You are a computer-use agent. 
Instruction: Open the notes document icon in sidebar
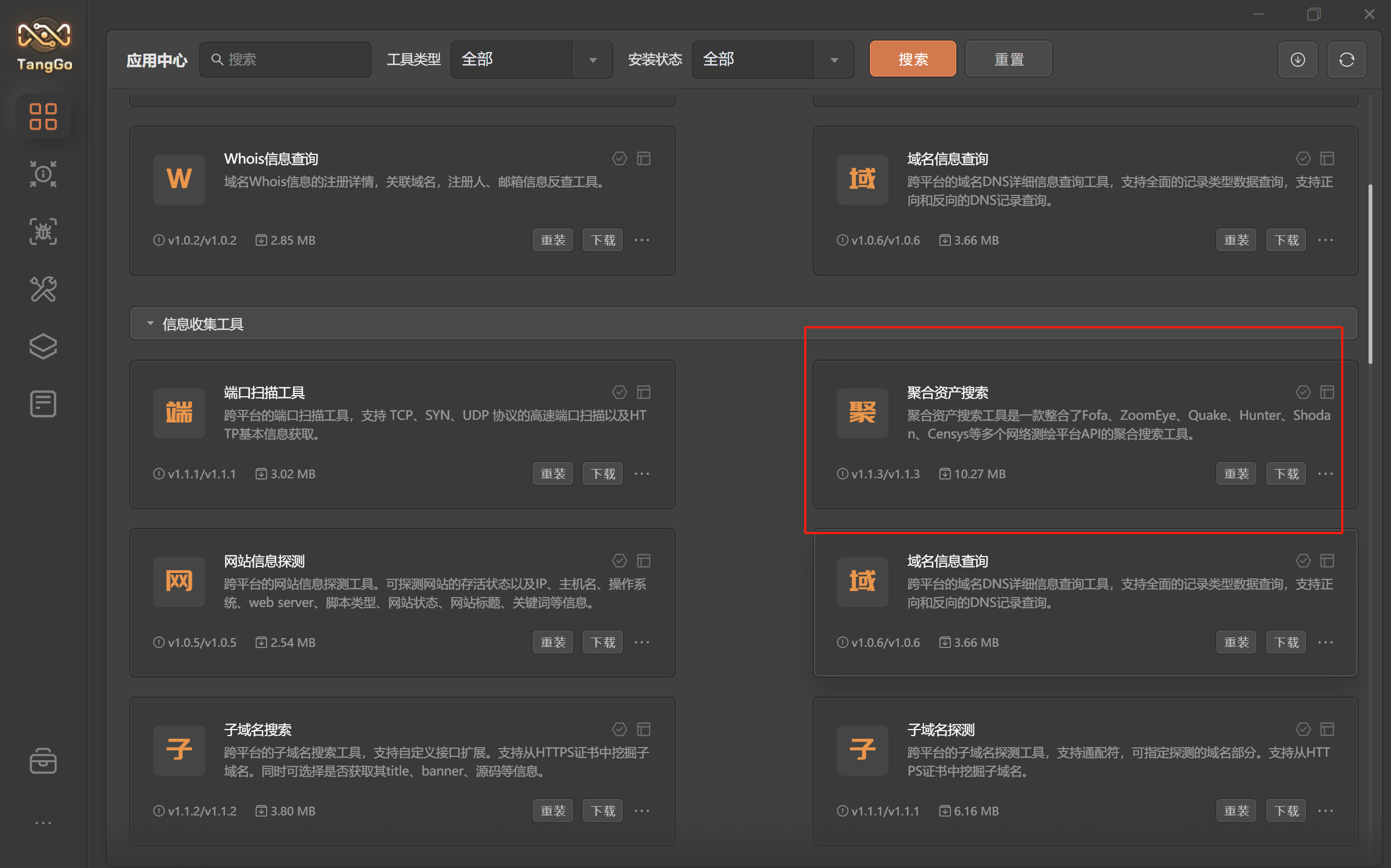pyautogui.click(x=43, y=403)
